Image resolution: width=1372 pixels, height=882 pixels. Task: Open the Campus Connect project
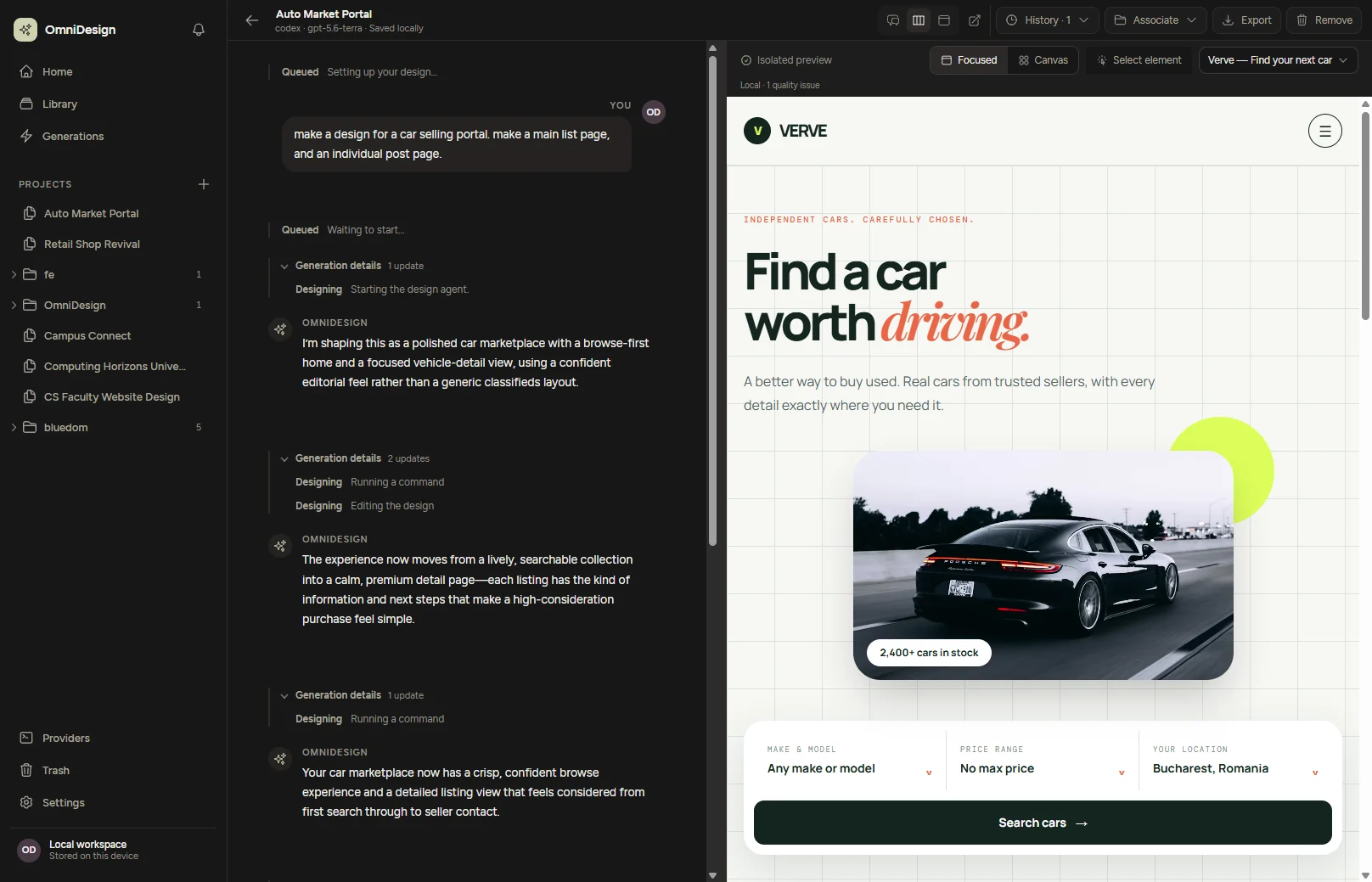tap(114, 336)
